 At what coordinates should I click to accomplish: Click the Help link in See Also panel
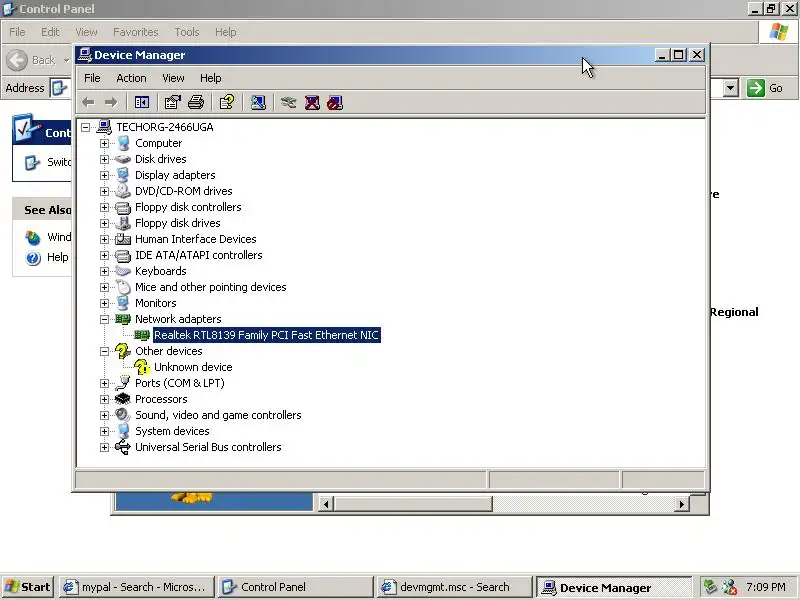coord(57,257)
